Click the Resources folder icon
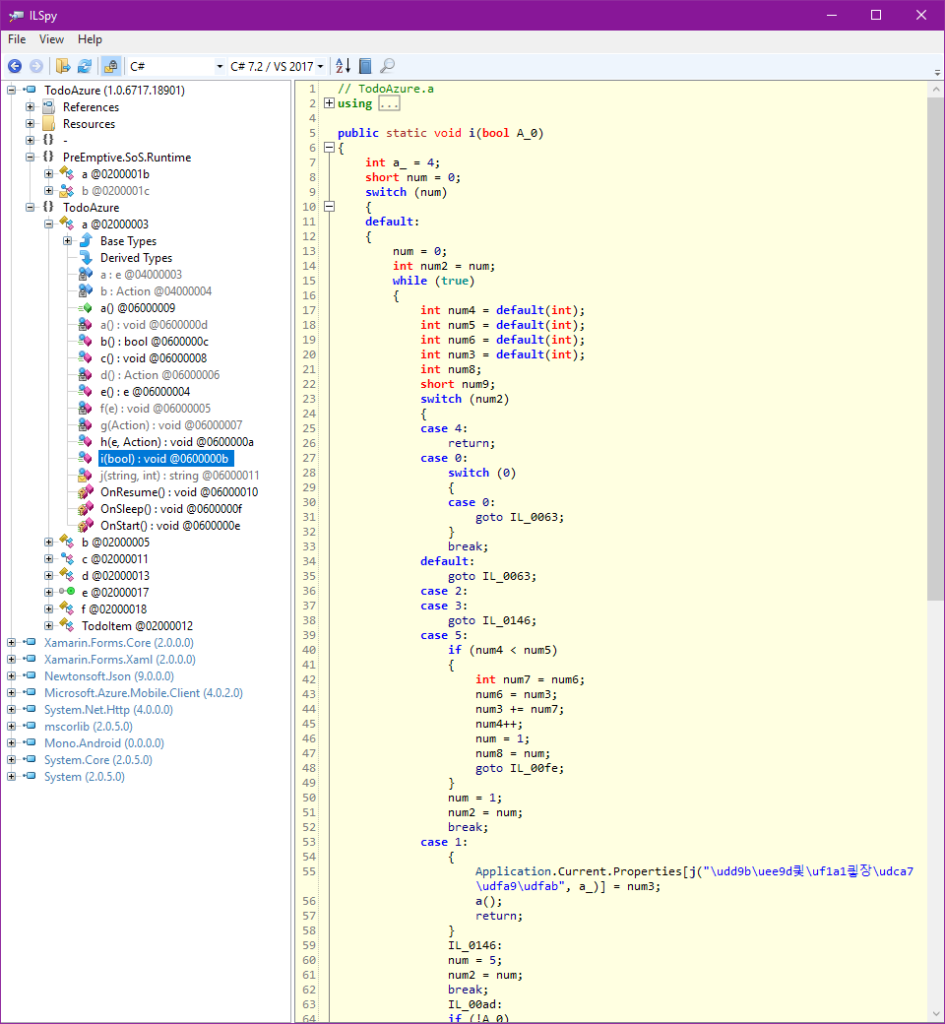 pos(49,123)
